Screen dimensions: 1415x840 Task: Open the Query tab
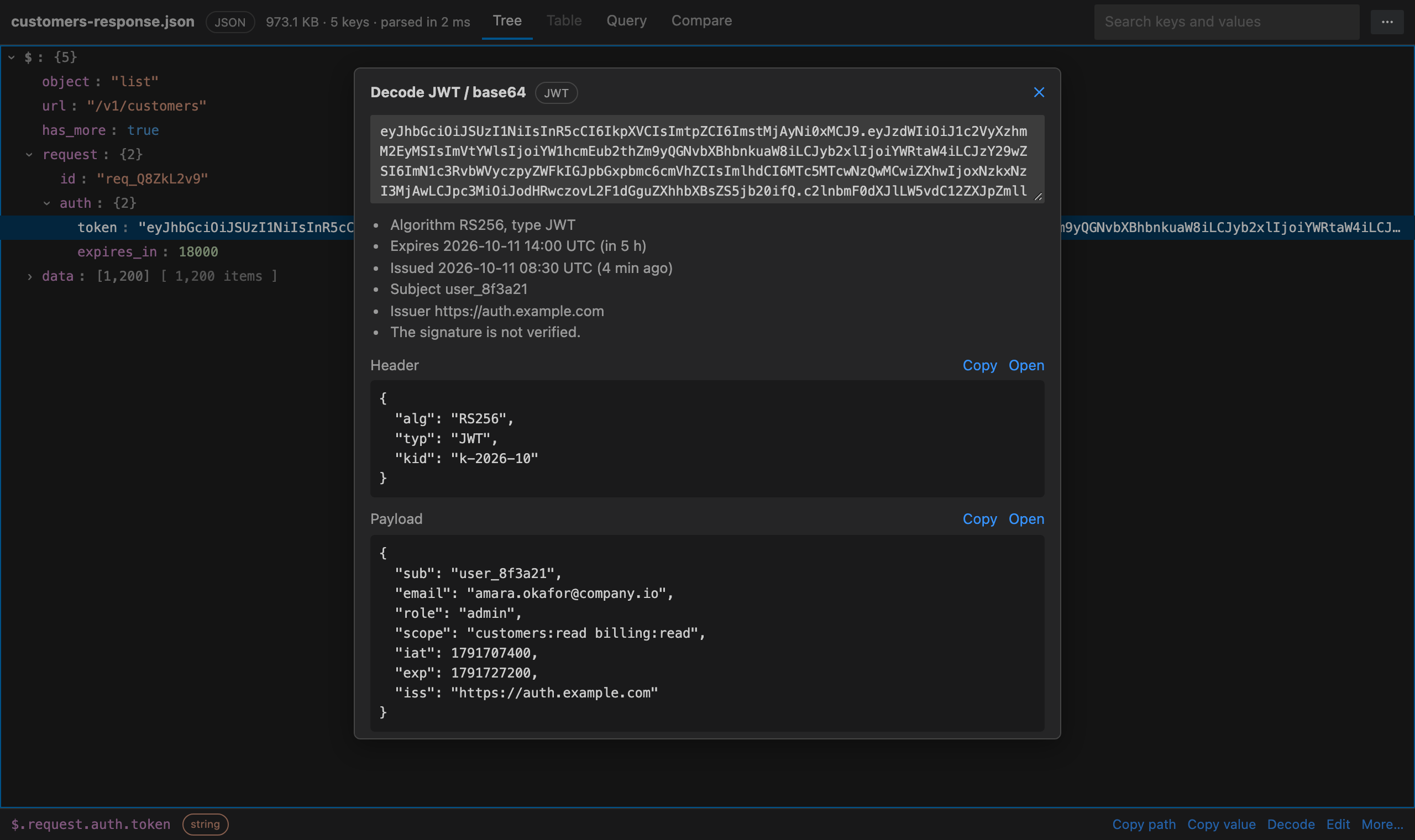click(x=627, y=21)
